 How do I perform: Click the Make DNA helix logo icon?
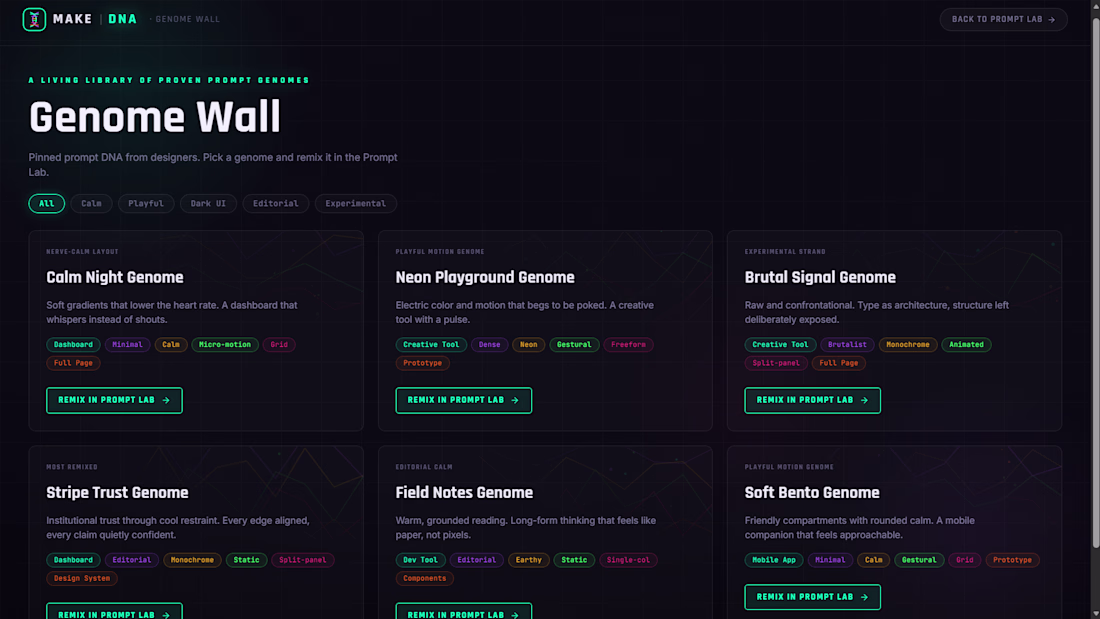point(34,19)
